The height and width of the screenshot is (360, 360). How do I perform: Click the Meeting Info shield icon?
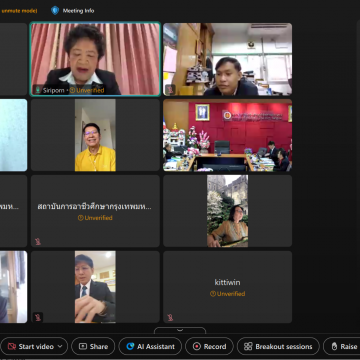[55, 11]
